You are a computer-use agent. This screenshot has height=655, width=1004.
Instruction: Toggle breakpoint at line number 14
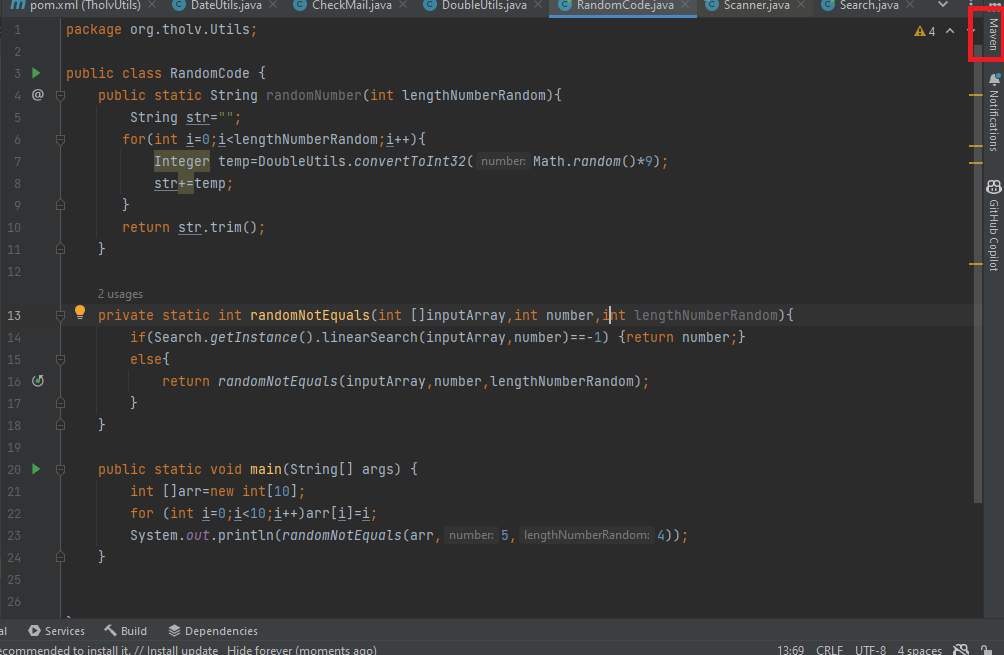click(x=14, y=337)
